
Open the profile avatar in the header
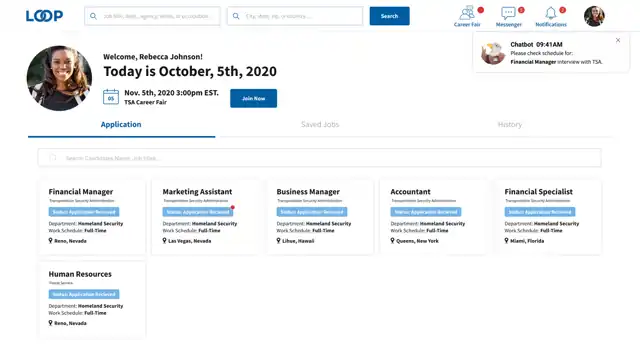(594, 16)
